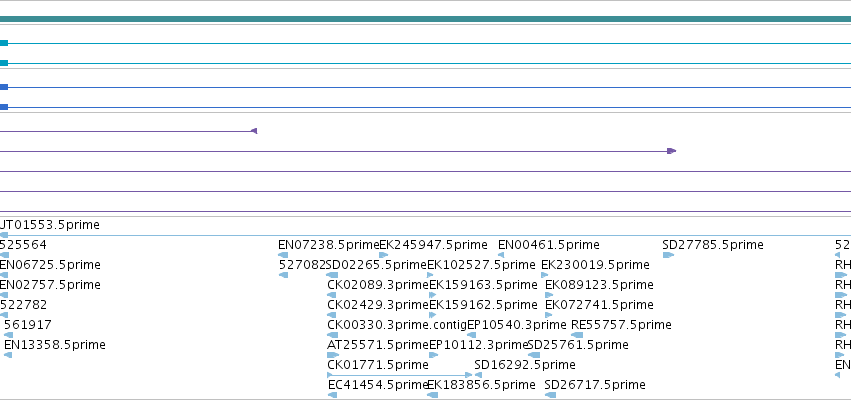
Task: Click the 527082 feature label
Action: point(302,265)
